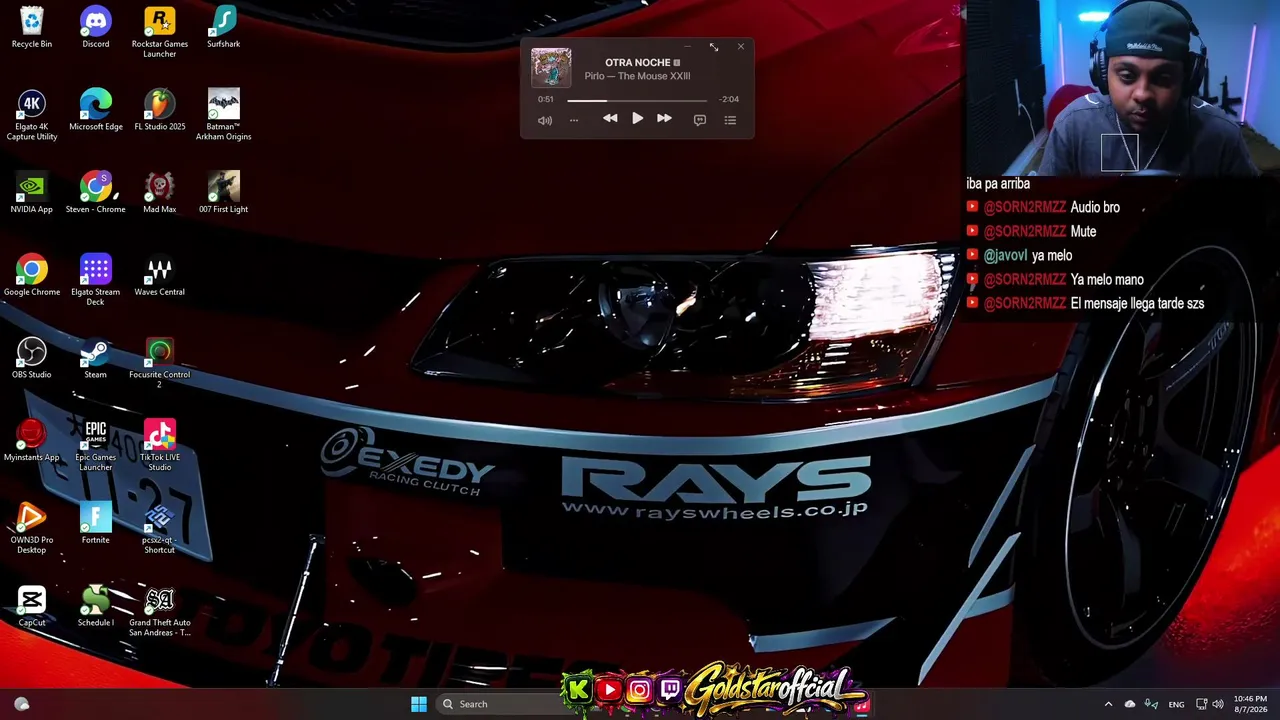Select the 007 First Light icon
The width and height of the screenshot is (1280, 720).
coord(223,193)
